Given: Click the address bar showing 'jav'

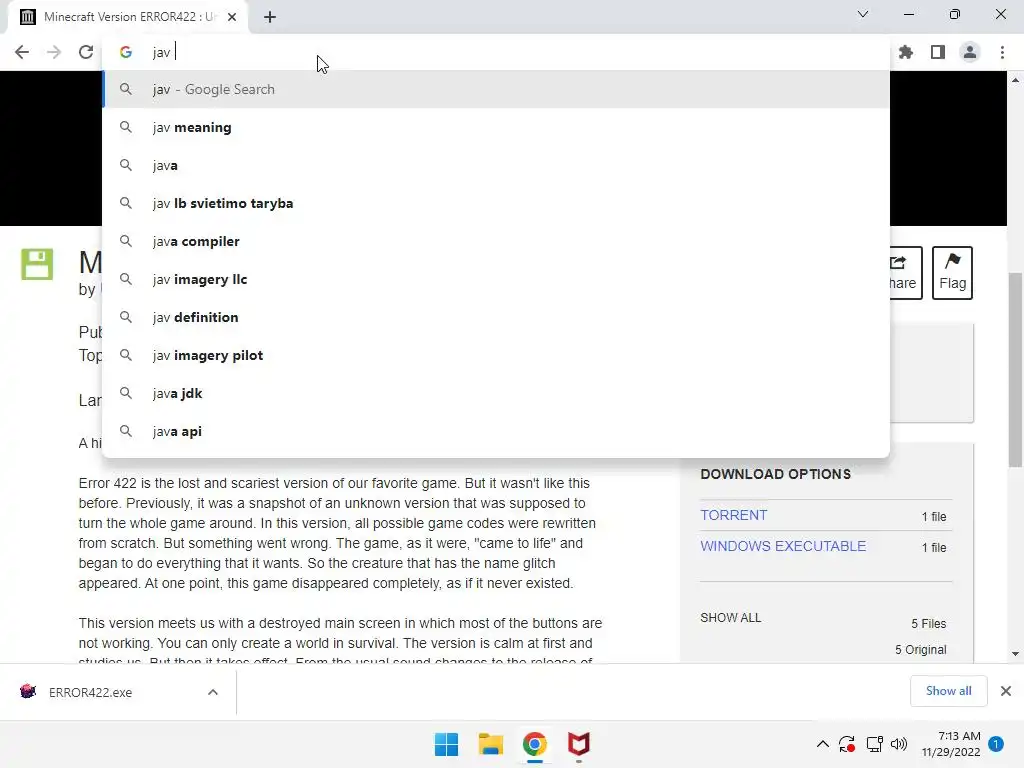Looking at the screenshot, I should click(496, 52).
